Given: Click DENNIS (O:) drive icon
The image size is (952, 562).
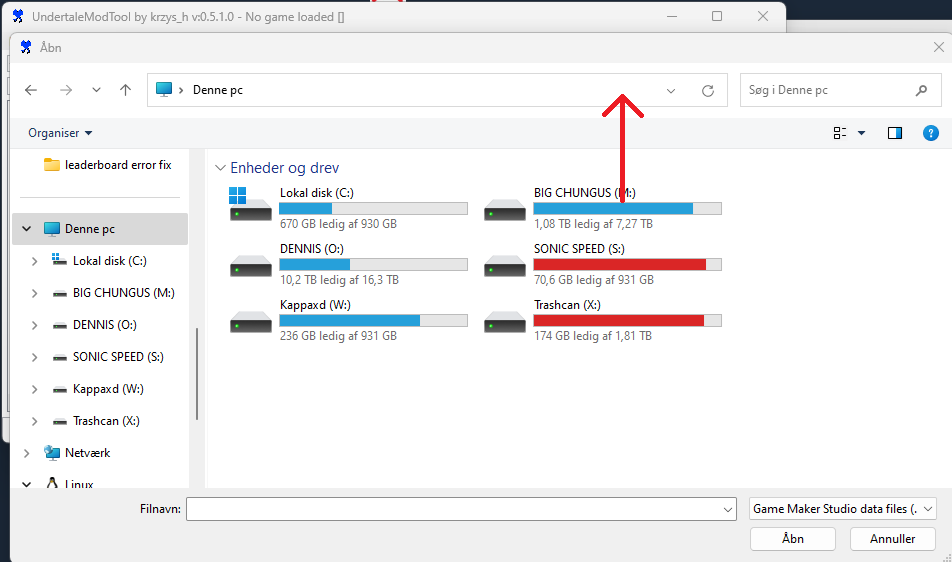Looking at the screenshot, I should [251, 266].
